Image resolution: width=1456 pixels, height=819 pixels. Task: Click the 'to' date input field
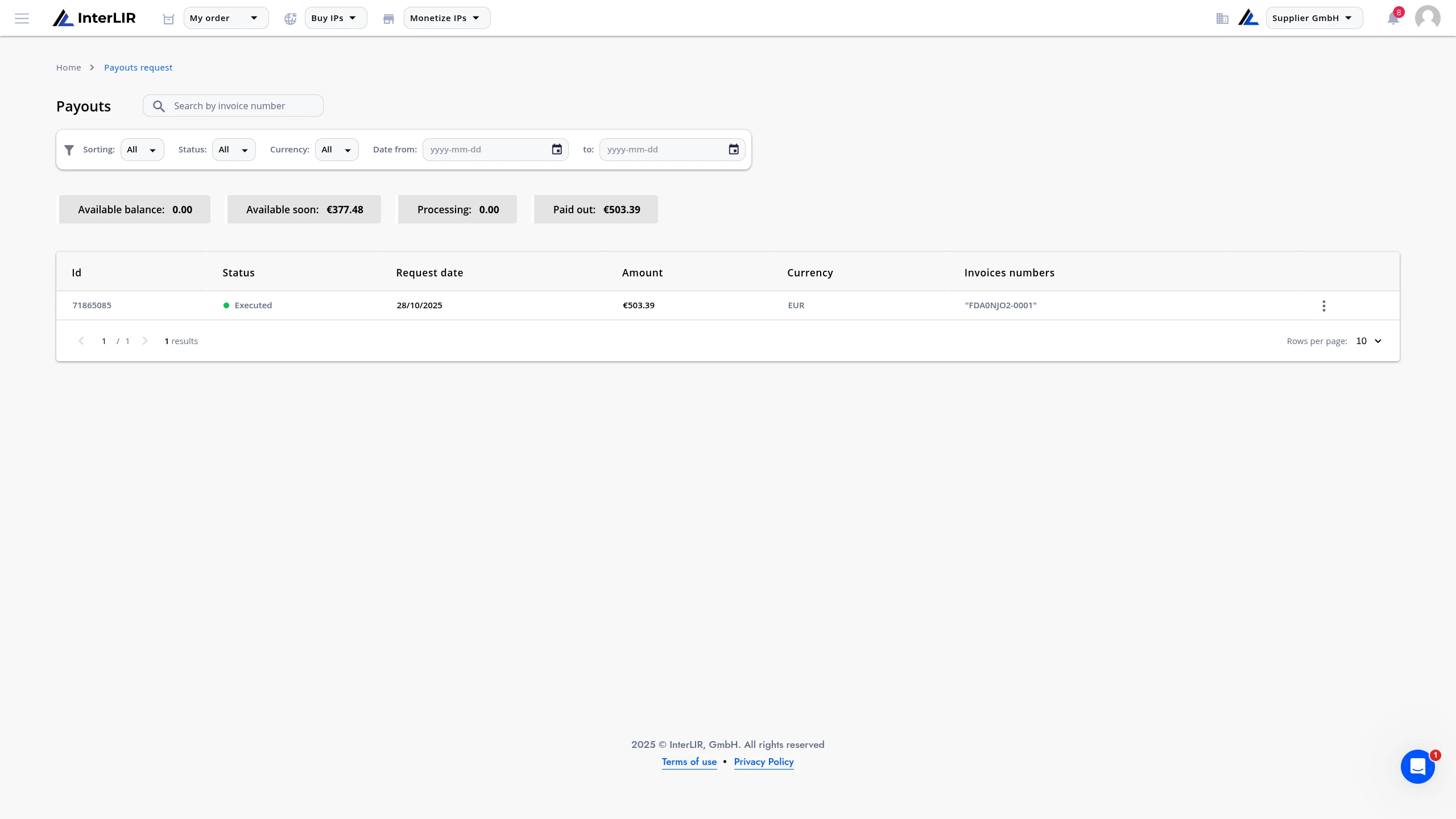(672, 150)
